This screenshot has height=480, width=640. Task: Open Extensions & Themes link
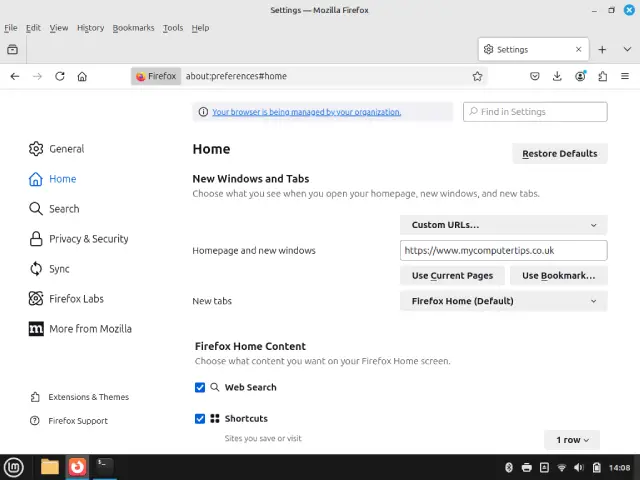pyautogui.click(x=80, y=397)
